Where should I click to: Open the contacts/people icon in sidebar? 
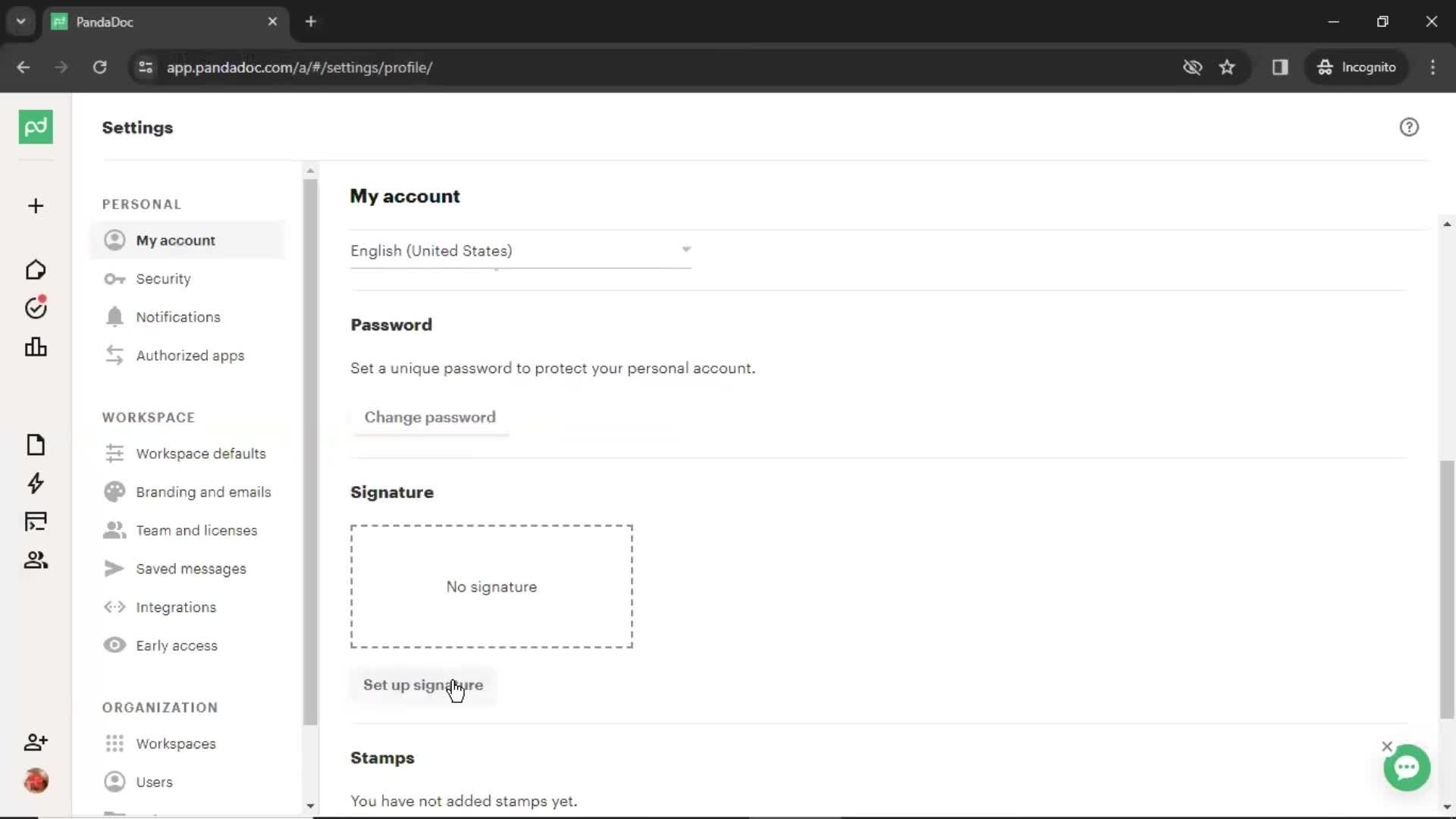click(x=35, y=559)
